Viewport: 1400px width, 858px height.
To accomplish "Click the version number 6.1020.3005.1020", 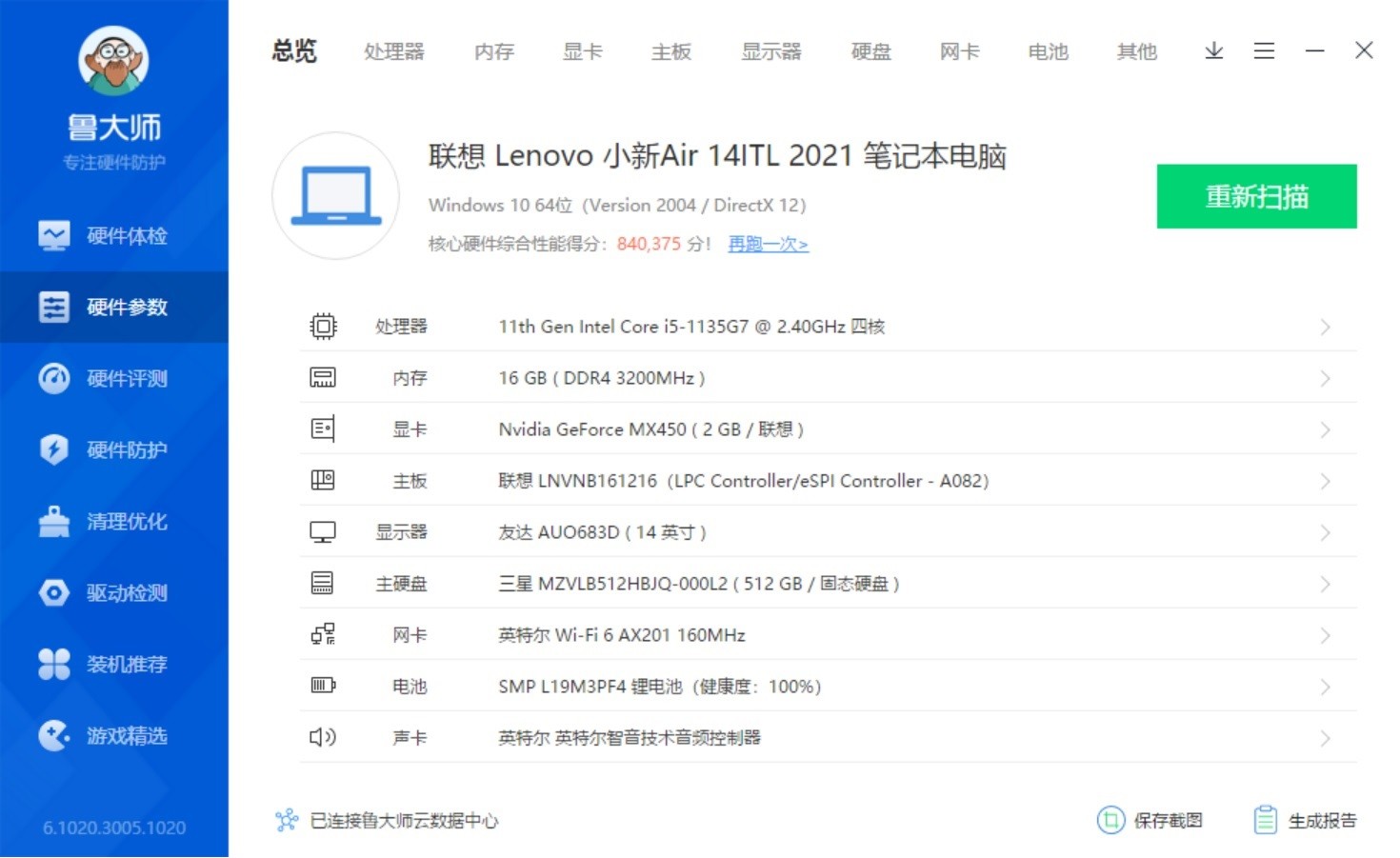I will click(114, 828).
